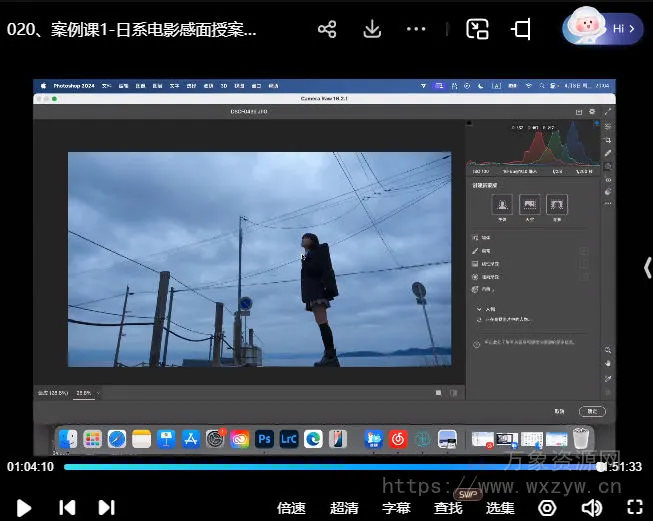Expand the side panel with left chevron
The width and height of the screenshot is (653, 521).
click(646, 267)
